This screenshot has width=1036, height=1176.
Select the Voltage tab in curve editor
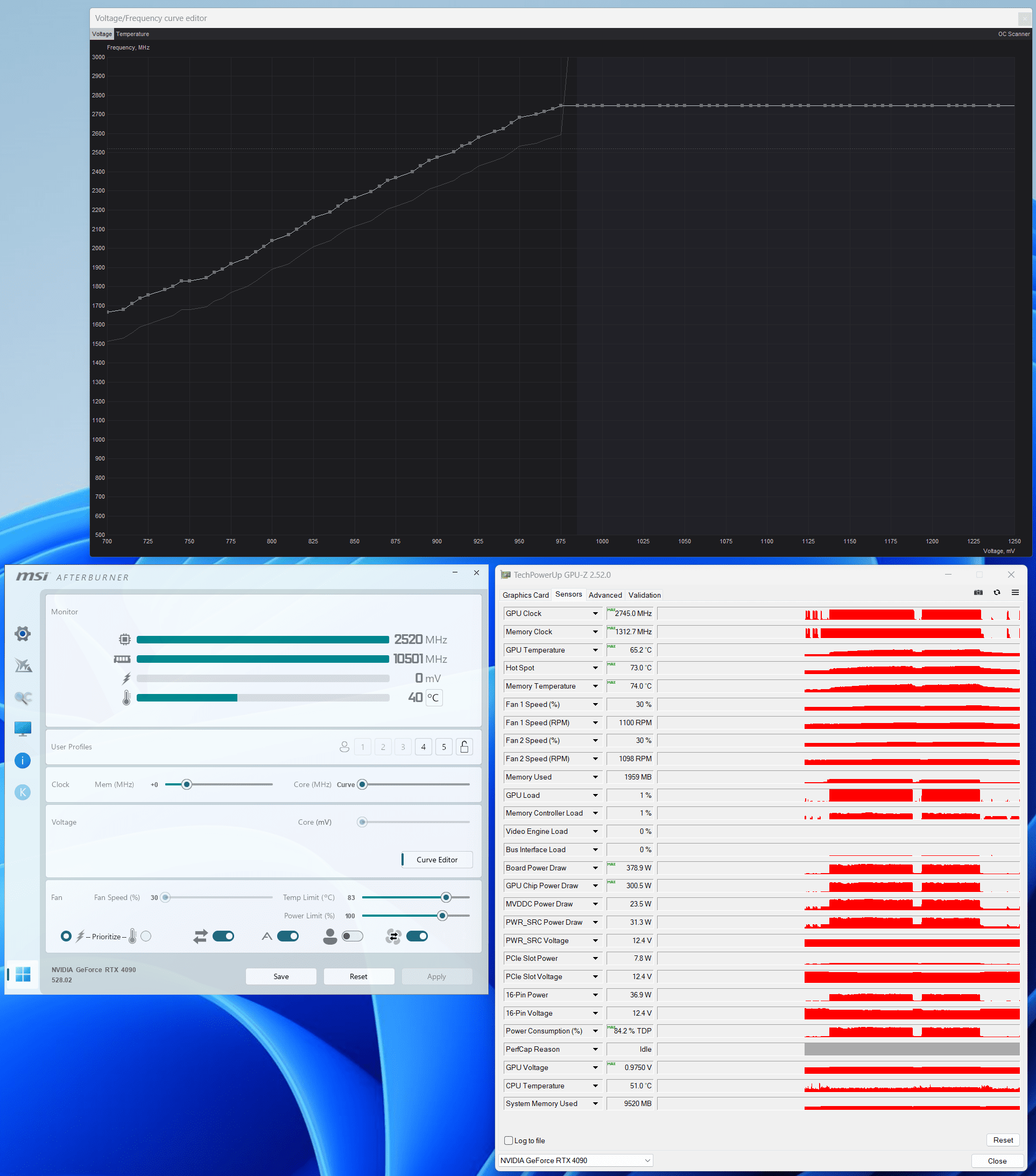click(102, 34)
